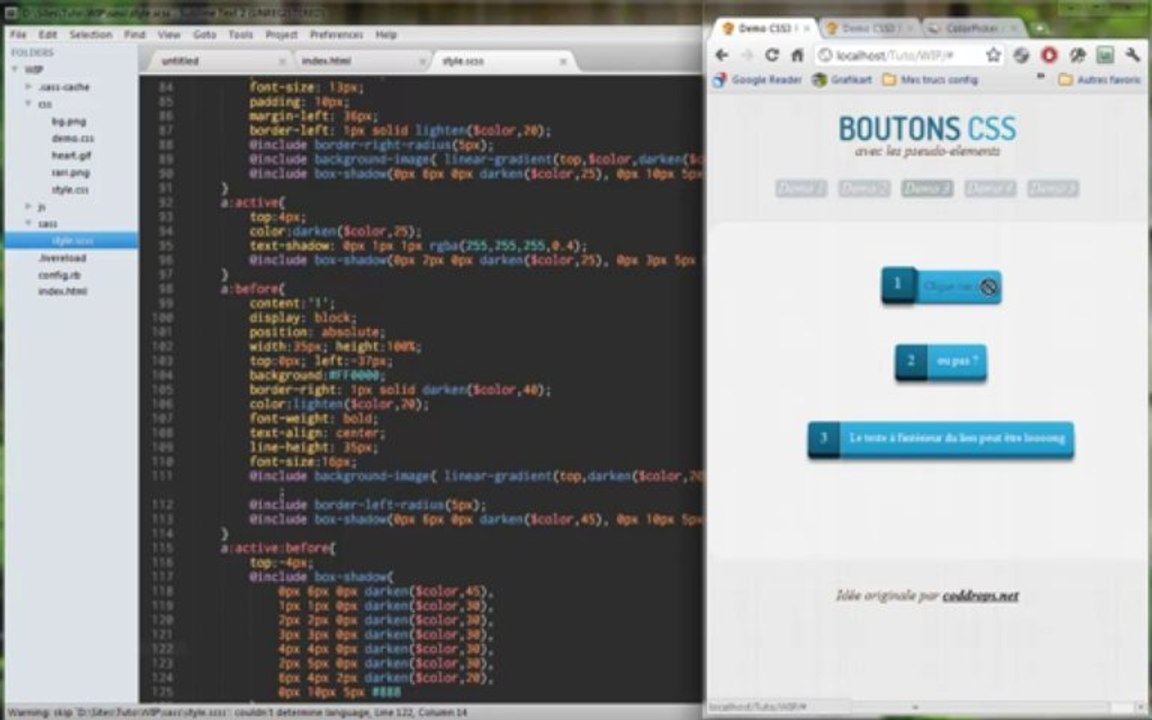Open heart.gif in the sidebar
Image resolution: width=1152 pixels, height=720 pixels.
tap(71, 155)
